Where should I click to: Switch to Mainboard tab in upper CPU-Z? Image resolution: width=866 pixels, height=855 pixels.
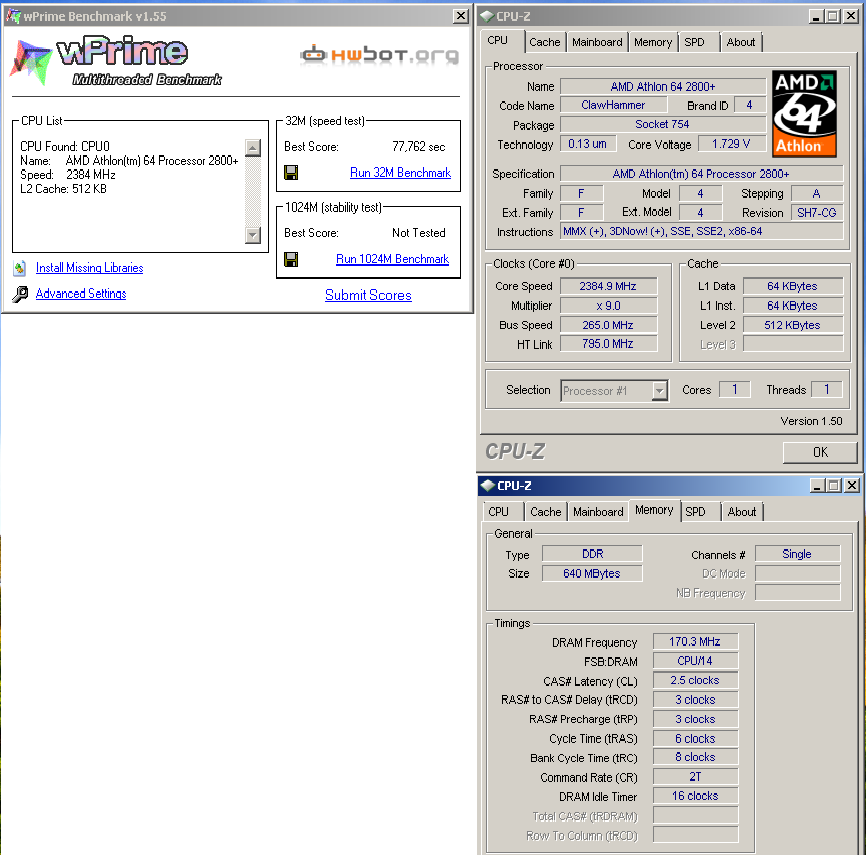pos(597,42)
